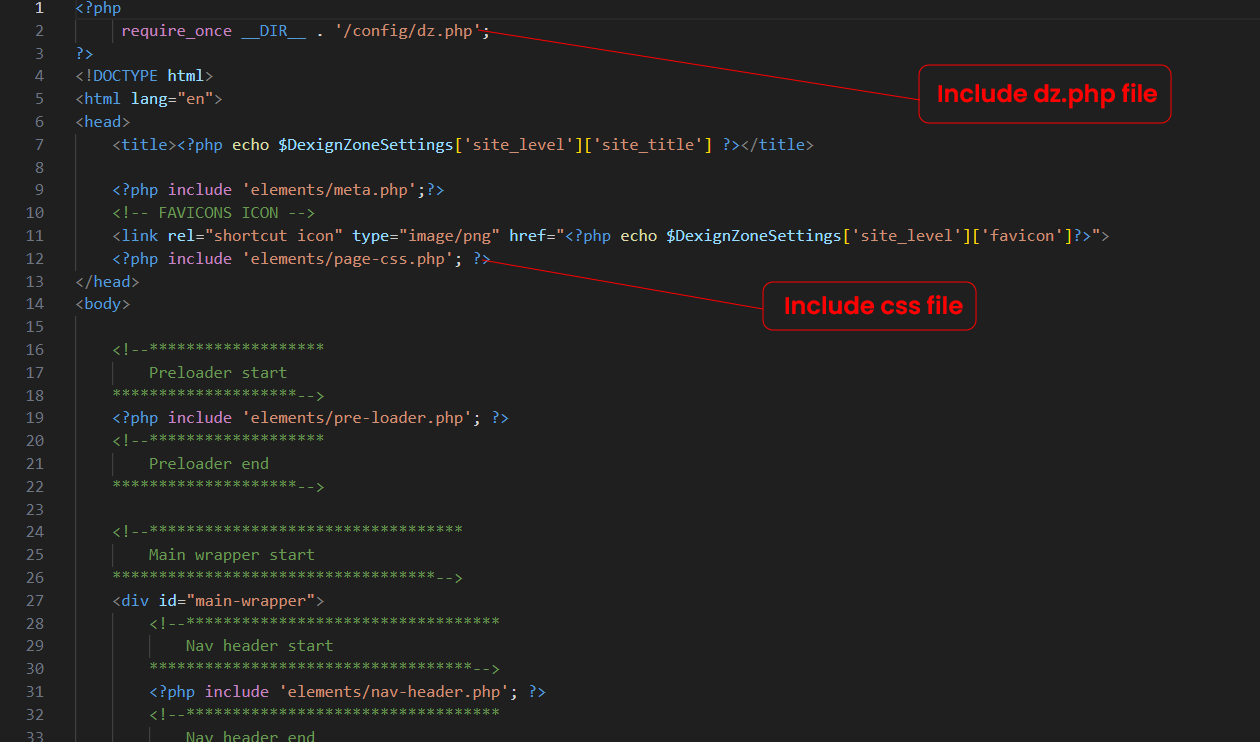This screenshot has height=742, width=1260.
Task: Click the "Preloader start" comment text
Action: coord(217,372)
